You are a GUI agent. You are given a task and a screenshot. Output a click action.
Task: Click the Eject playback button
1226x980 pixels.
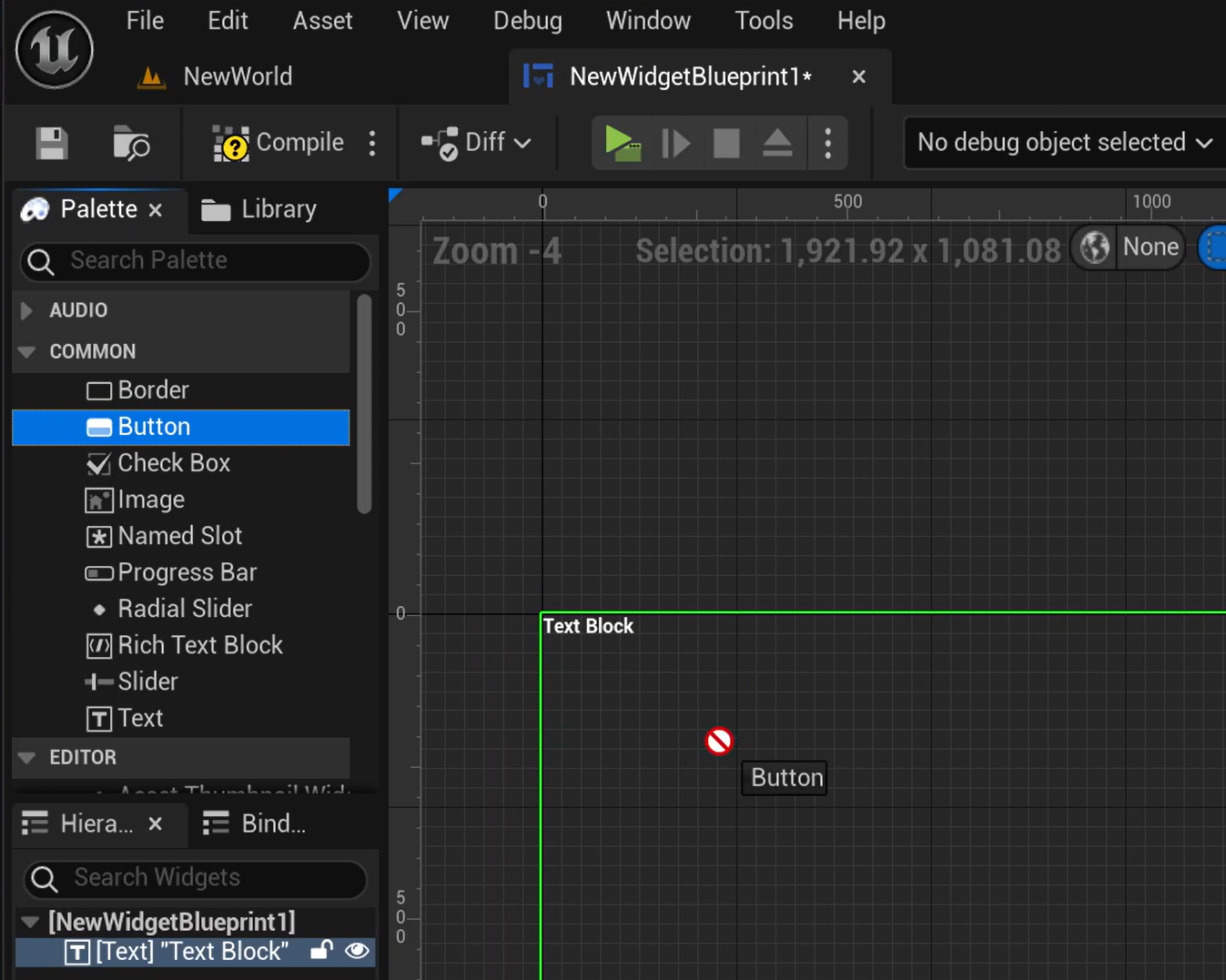777,143
